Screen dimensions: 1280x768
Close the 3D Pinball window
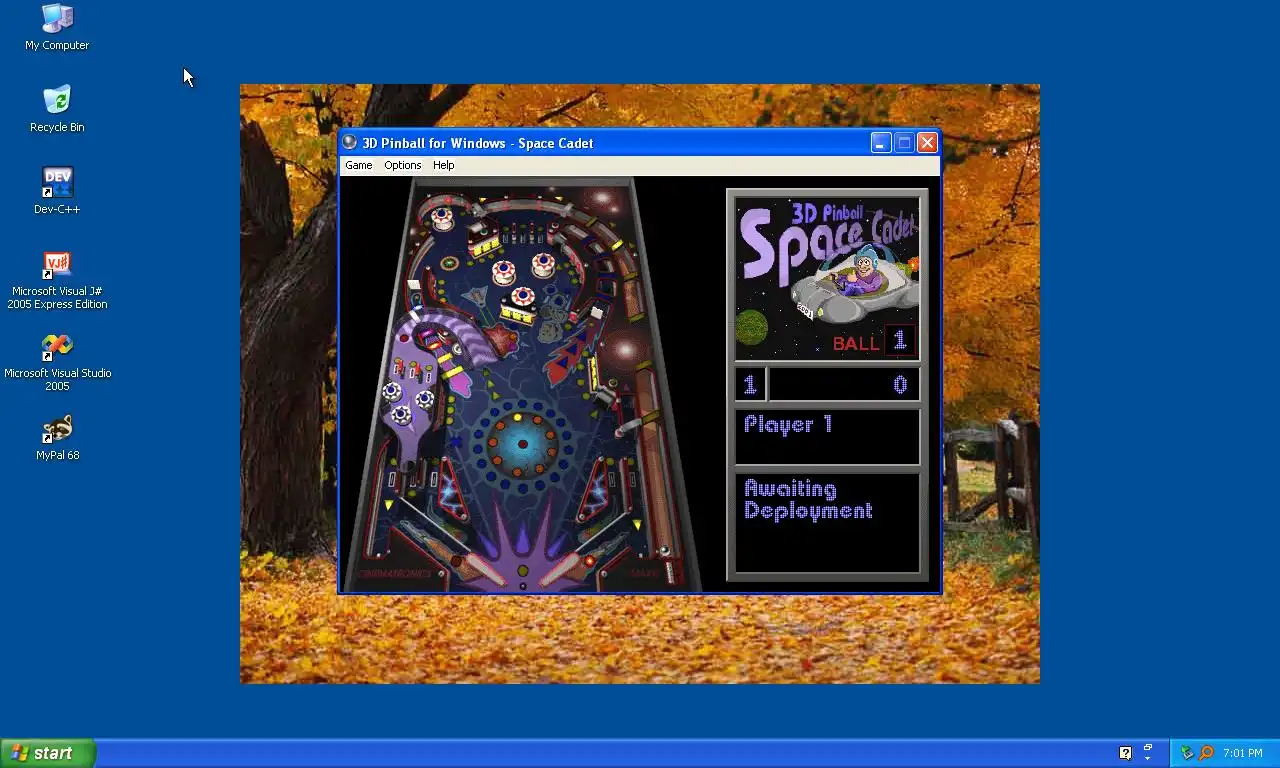pyautogui.click(x=927, y=143)
